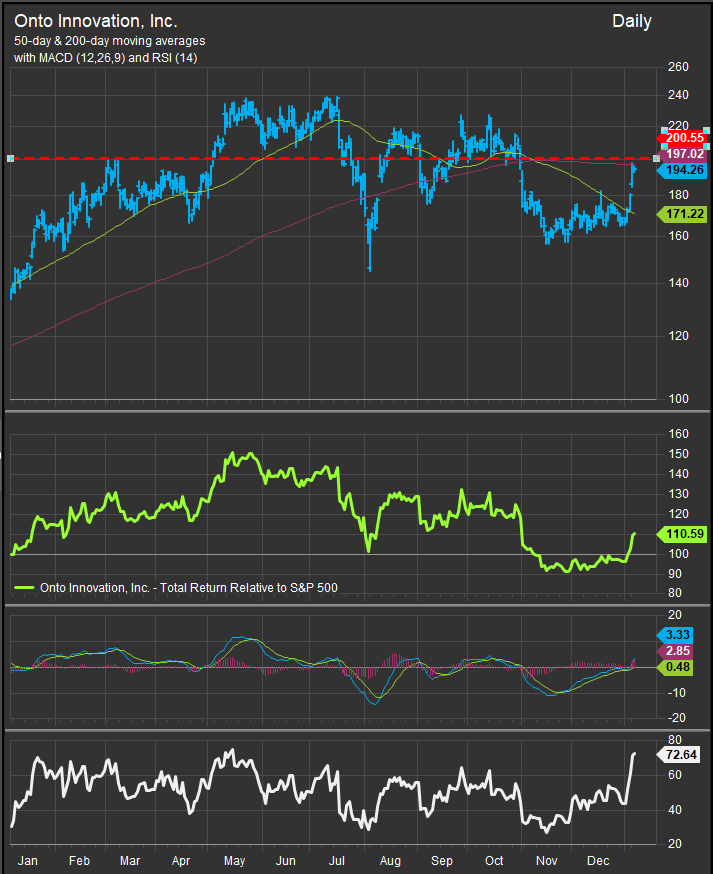Click the 0.48 MACD histogram value tag
This screenshot has height=874, width=713.
(x=676, y=667)
